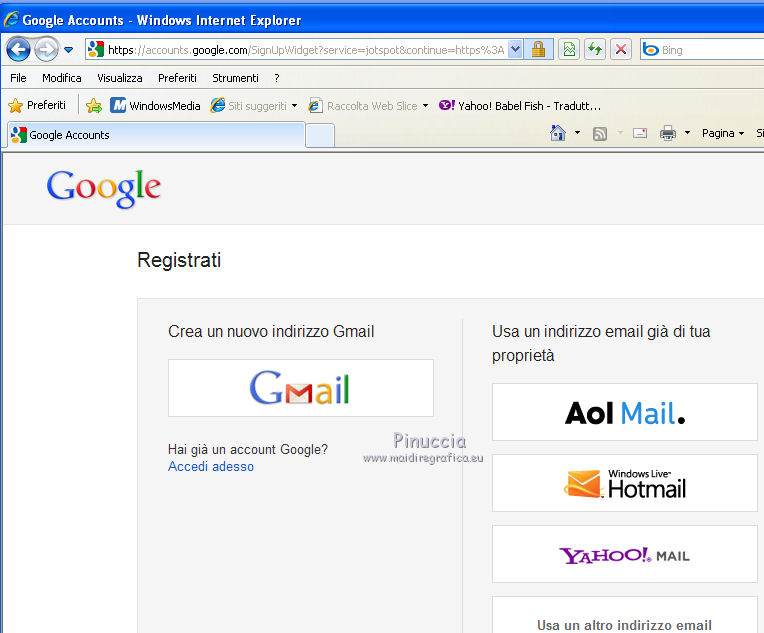Open the Pagina command menu
The image size is (764, 633).
click(x=723, y=133)
